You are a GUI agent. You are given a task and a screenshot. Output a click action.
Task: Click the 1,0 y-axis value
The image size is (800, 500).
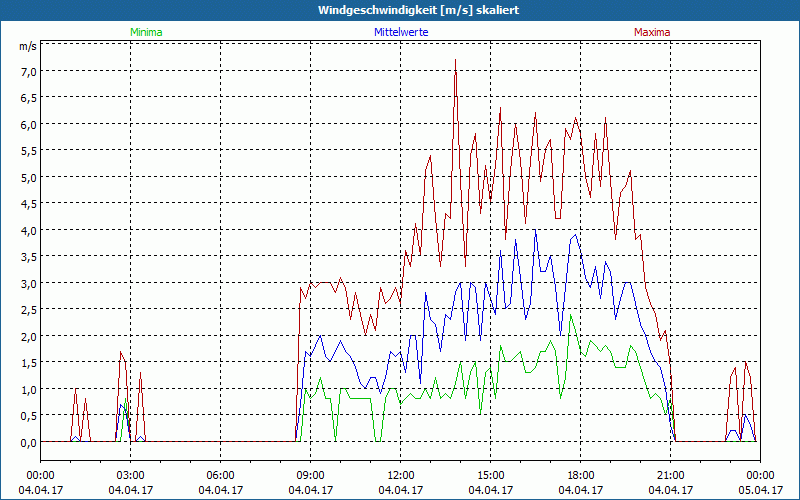tap(28, 389)
